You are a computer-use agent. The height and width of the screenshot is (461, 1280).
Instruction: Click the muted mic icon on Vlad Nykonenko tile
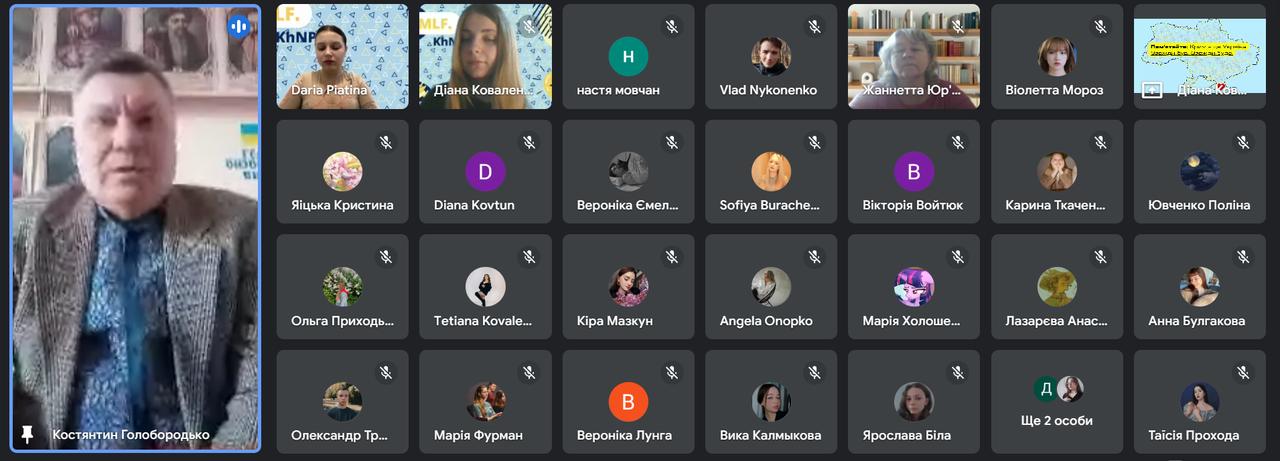(814, 27)
